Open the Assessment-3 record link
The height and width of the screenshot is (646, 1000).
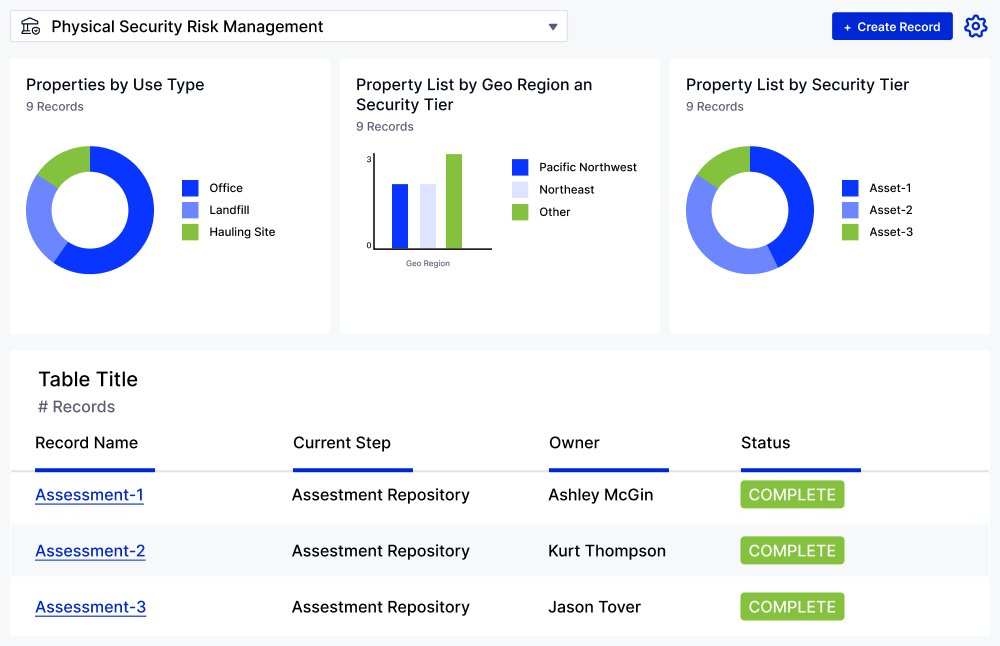pos(90,607)
